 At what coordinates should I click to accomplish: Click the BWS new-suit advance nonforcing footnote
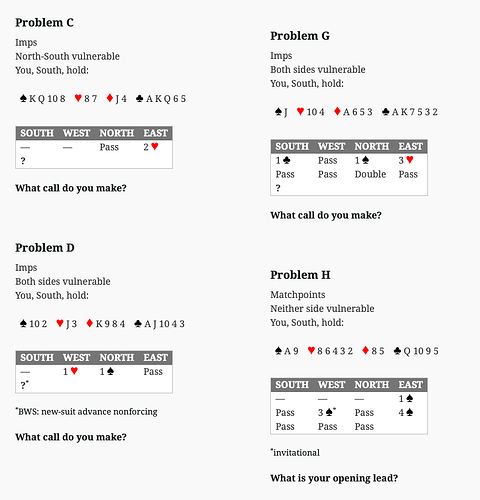86,412
